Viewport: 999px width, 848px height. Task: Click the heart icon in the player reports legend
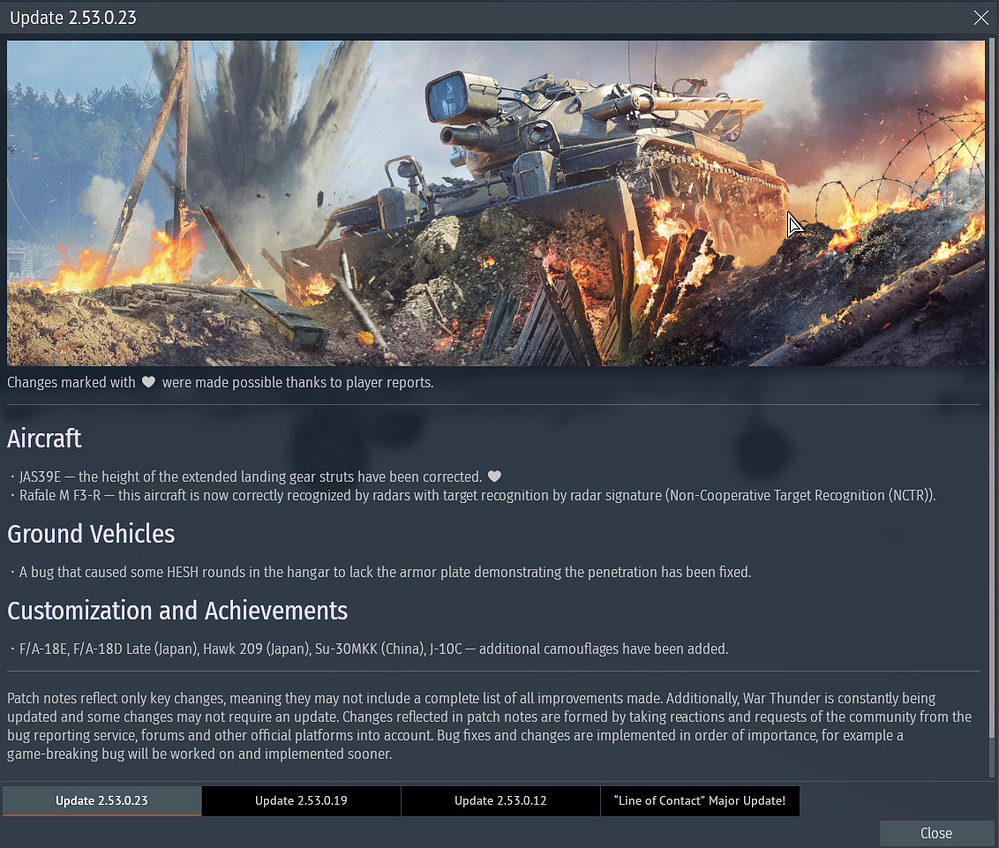(148, 383)
